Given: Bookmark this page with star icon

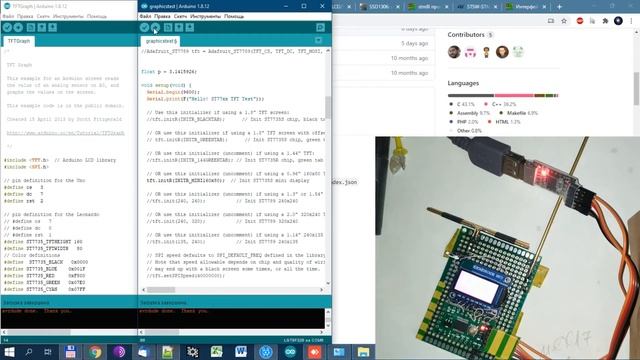Looking at the screenshot, I should (x=564, y=21).
